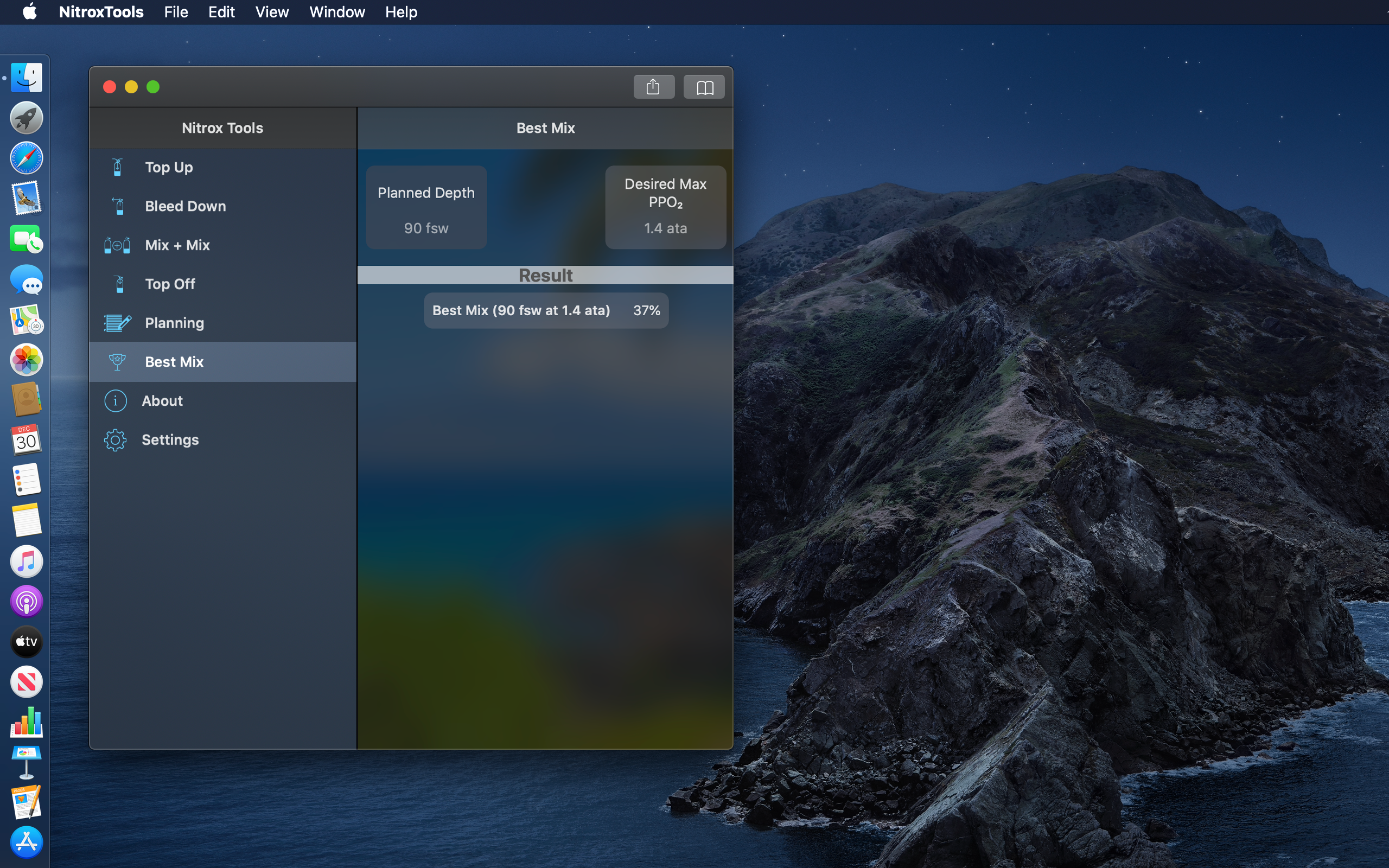Open Mail stamp icon in Dock
The height and width of the screenshot is (868, 1389).
click(27, 198)
